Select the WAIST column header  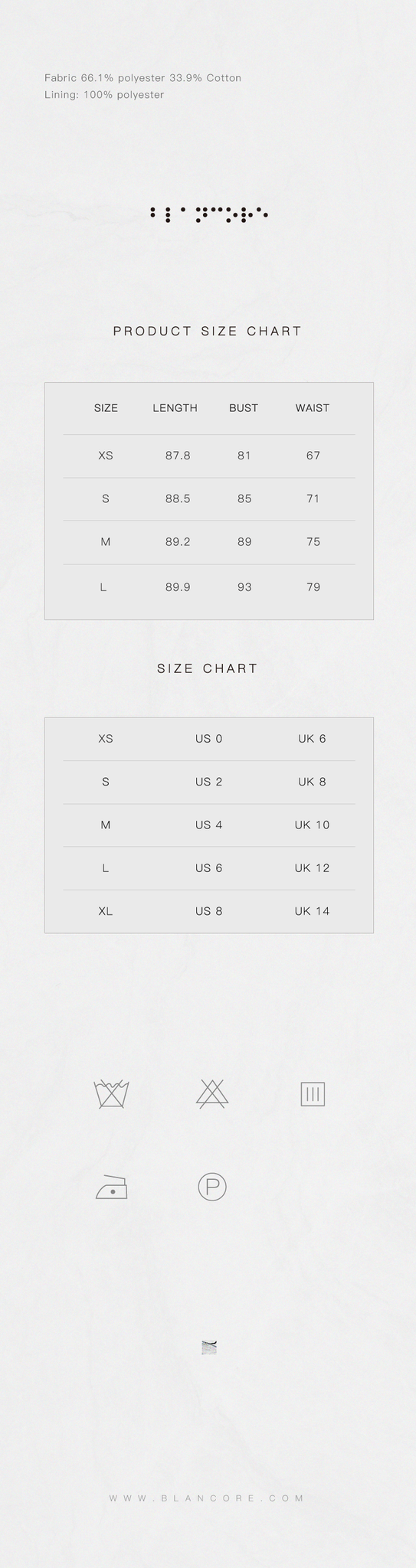[313, 408]
